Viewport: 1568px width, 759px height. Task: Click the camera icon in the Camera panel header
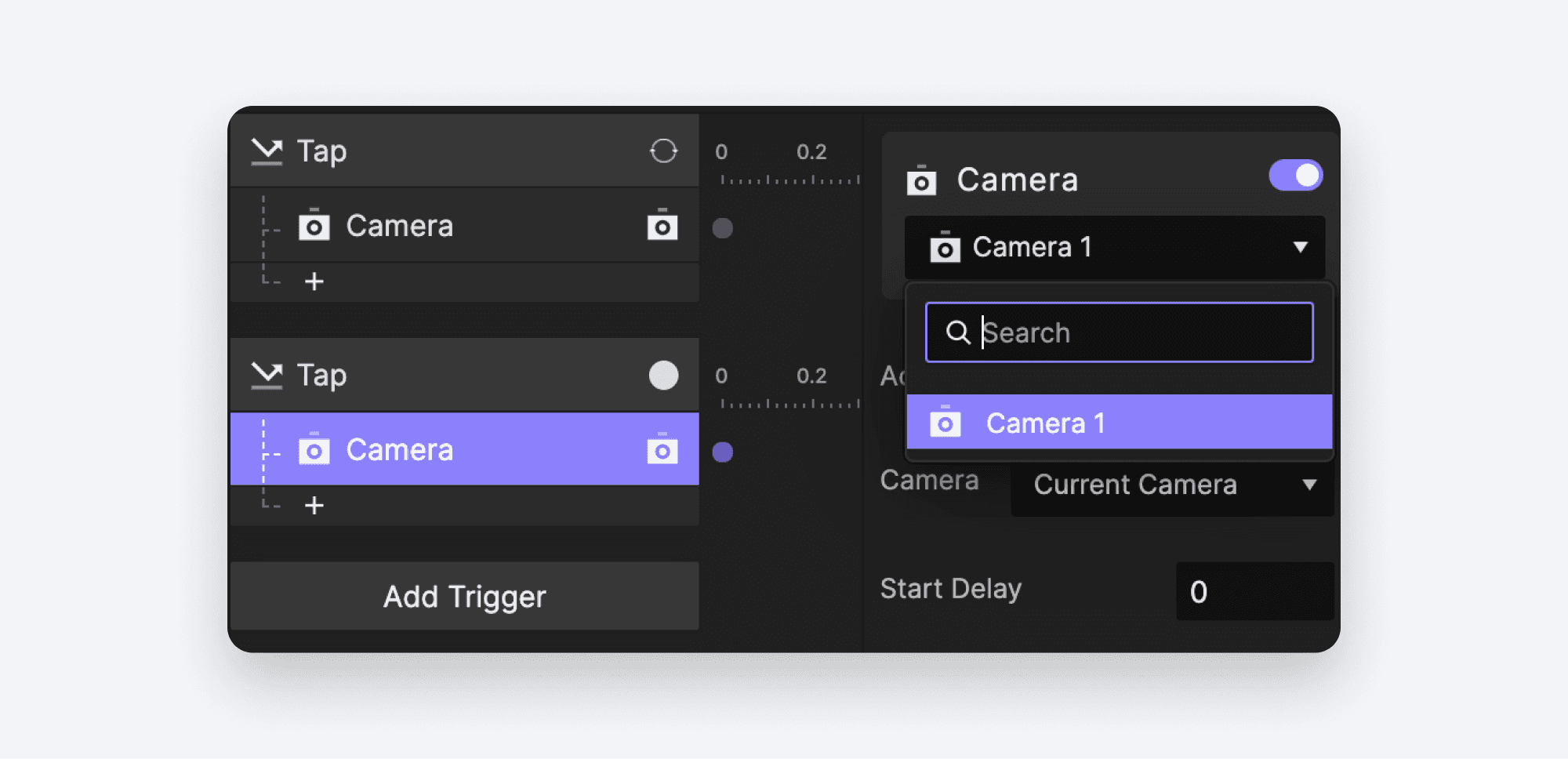click(x=923, y=180)
